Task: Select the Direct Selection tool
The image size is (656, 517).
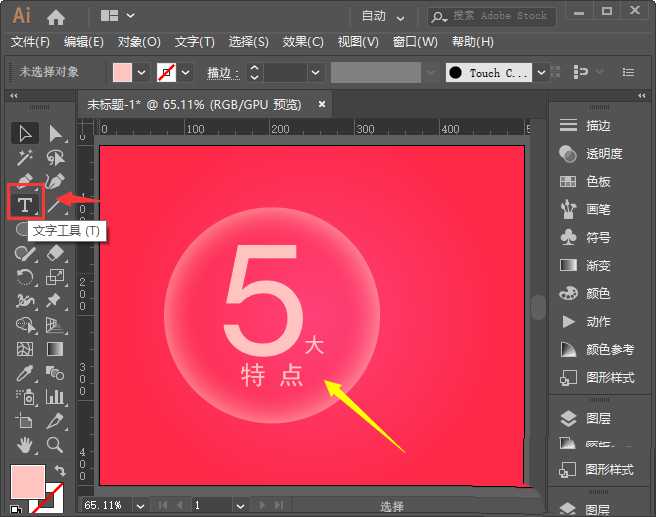Action: click(x=55, y=133)
